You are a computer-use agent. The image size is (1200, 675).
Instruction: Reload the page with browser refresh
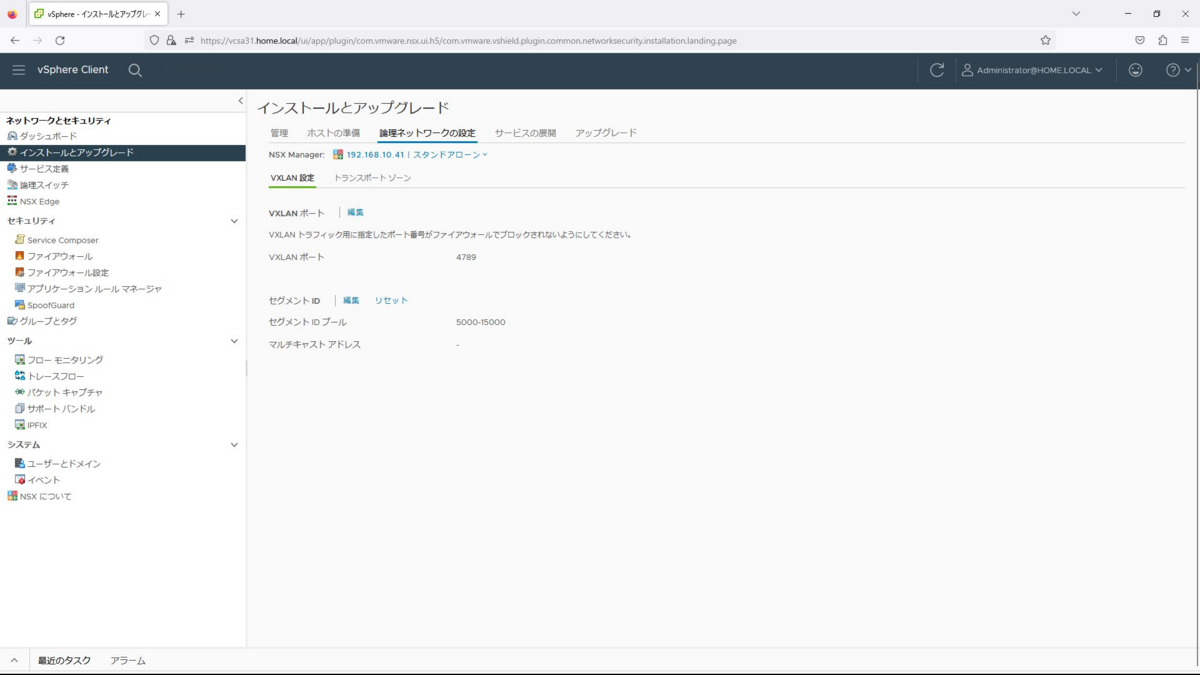point(60,40)
